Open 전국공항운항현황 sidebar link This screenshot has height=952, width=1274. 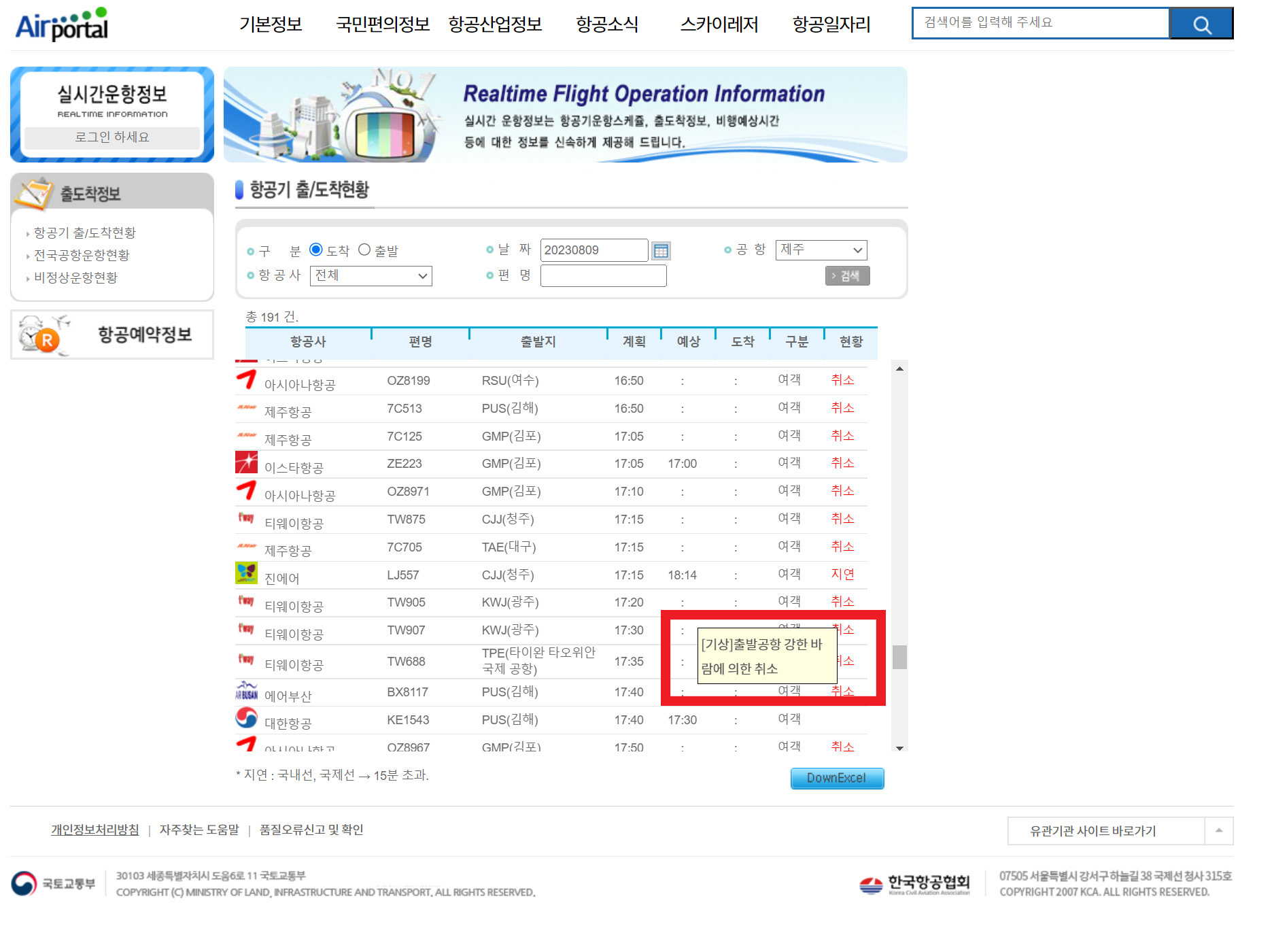tap(82, 256)
